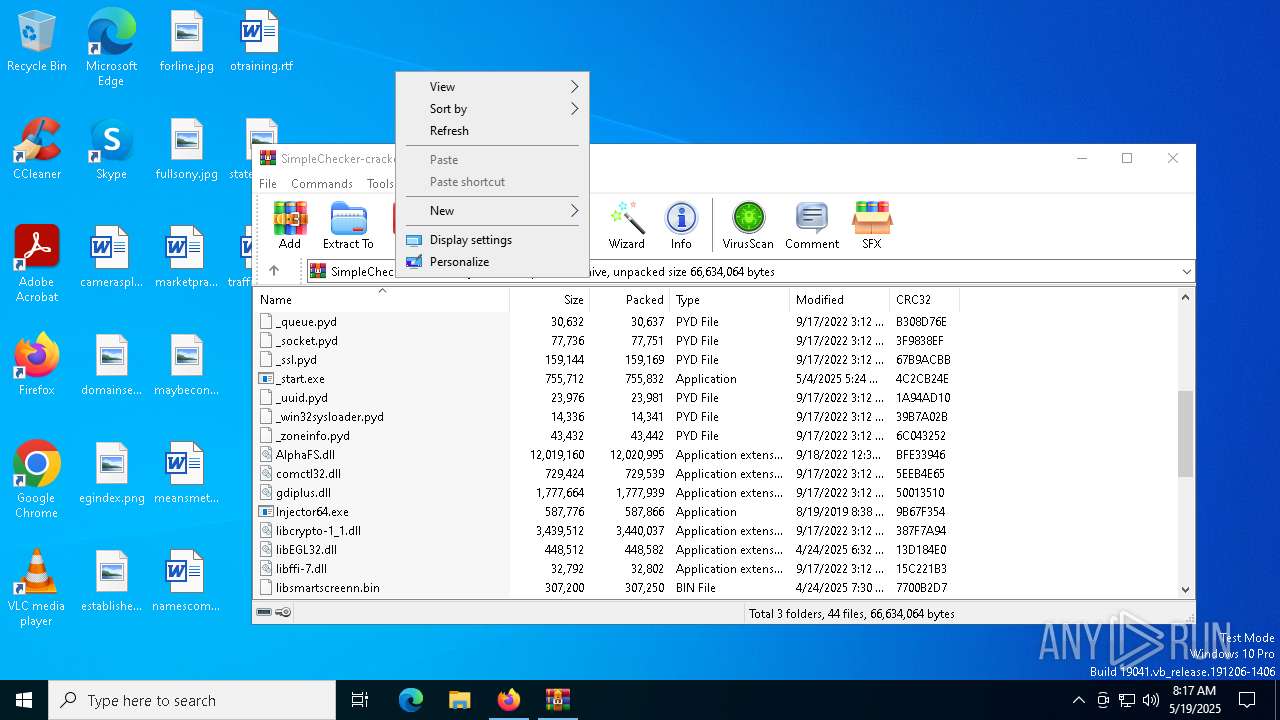This screenshot has width=1280, height=720.
Task: Choose Personalize in context menu
Action: point(492,262)
